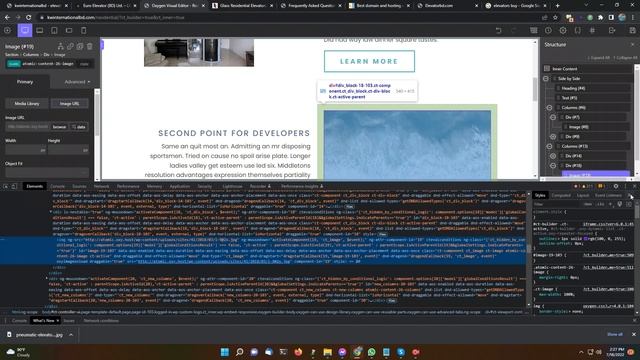Toggle the Structure panel icon in toolbar
Image resolution: width=640 pixels, height=360 pixels.
(533, 31)
